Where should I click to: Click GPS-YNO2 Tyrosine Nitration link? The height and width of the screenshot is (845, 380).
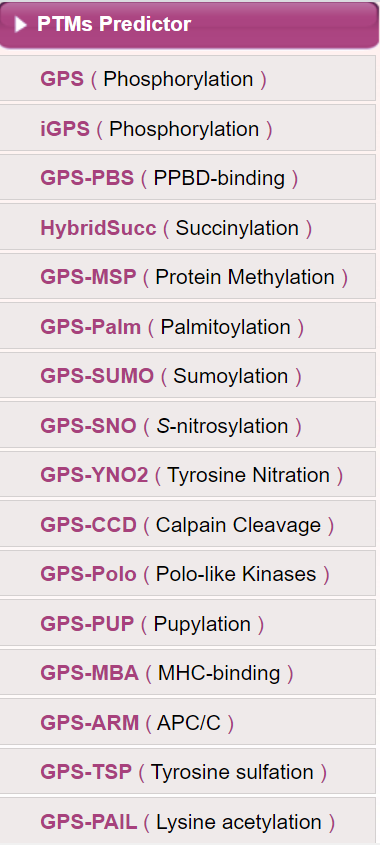(x=187, y=474)
